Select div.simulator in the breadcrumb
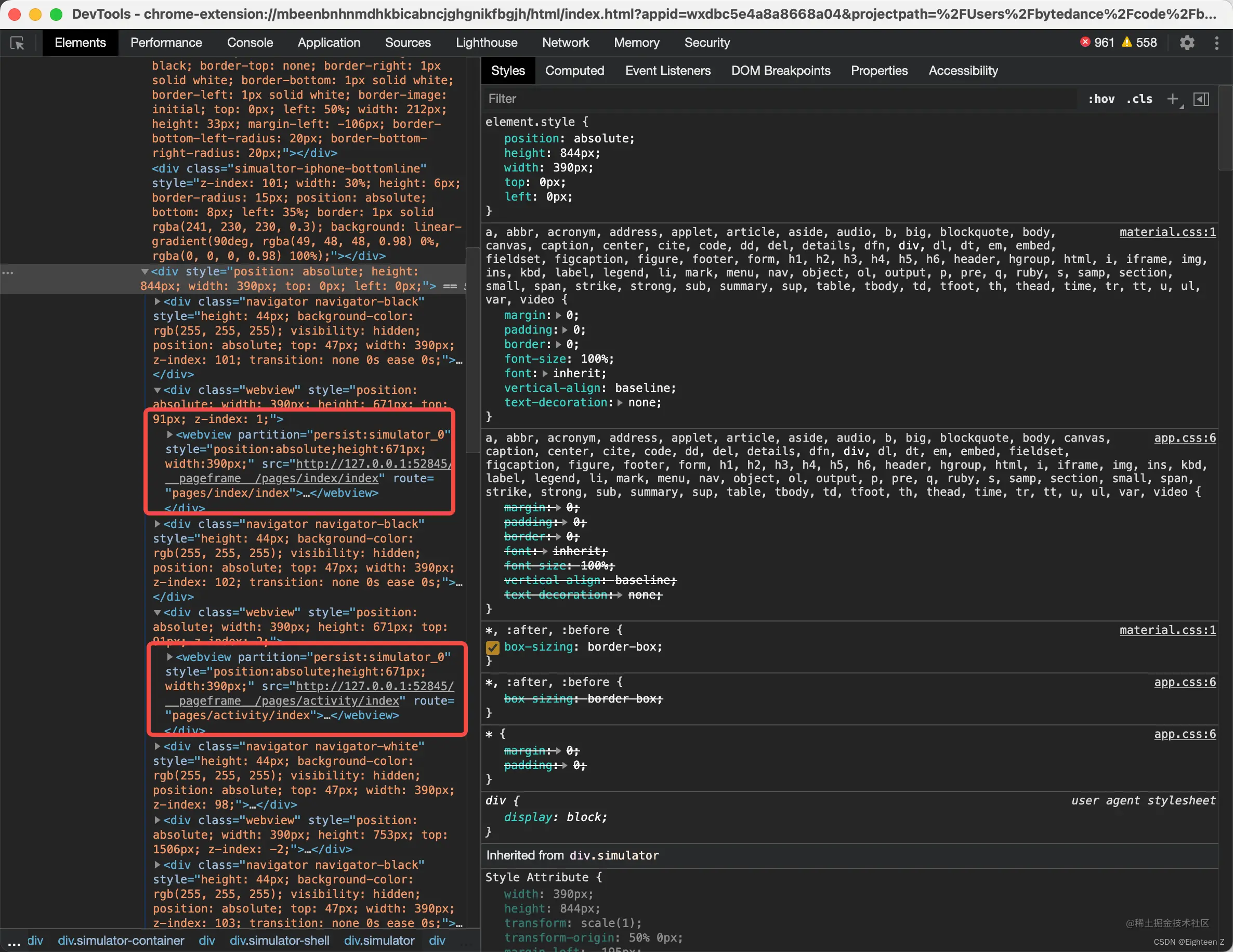1233x952 pixels. tap(379, 941)
